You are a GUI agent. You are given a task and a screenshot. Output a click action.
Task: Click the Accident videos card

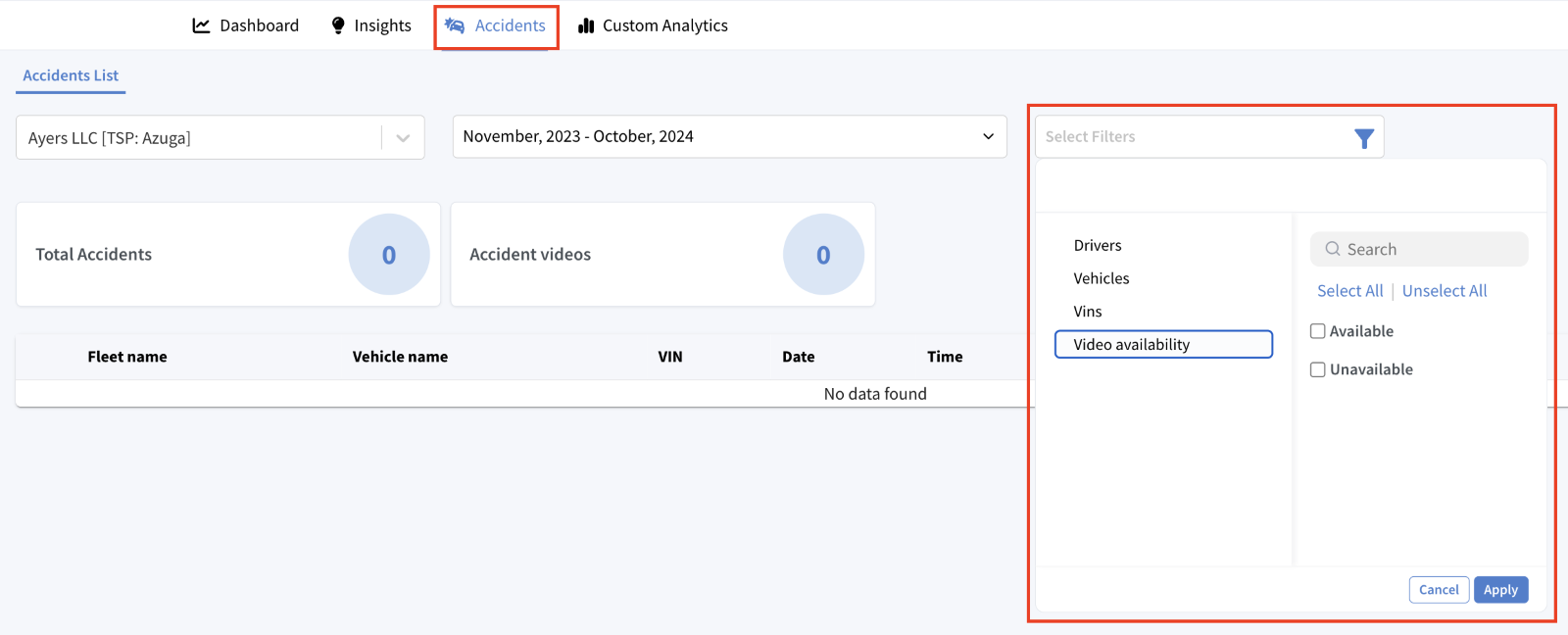tap(662, 255)
